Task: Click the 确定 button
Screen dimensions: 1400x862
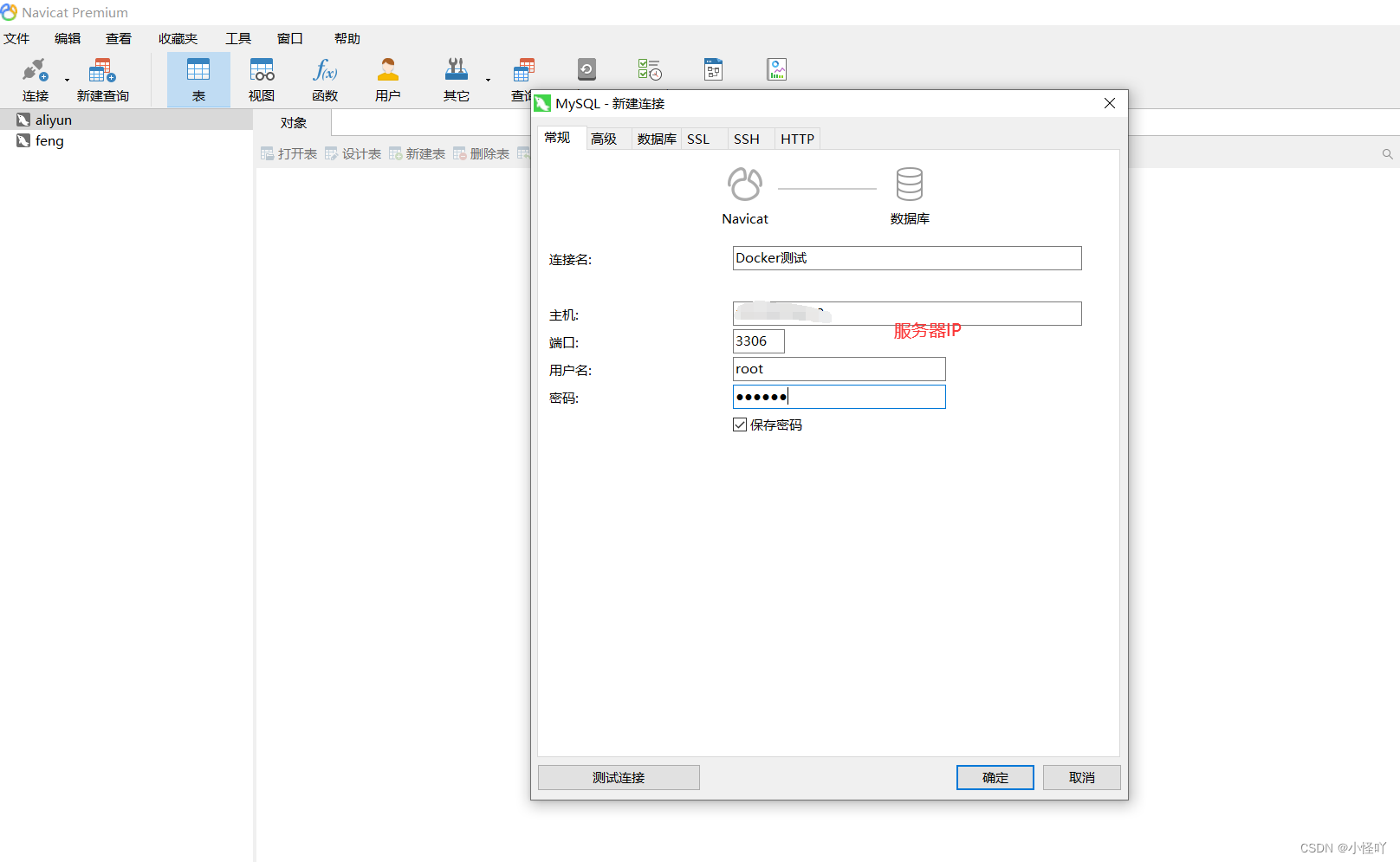Action: pyautogui.click(x=995, y=777)
